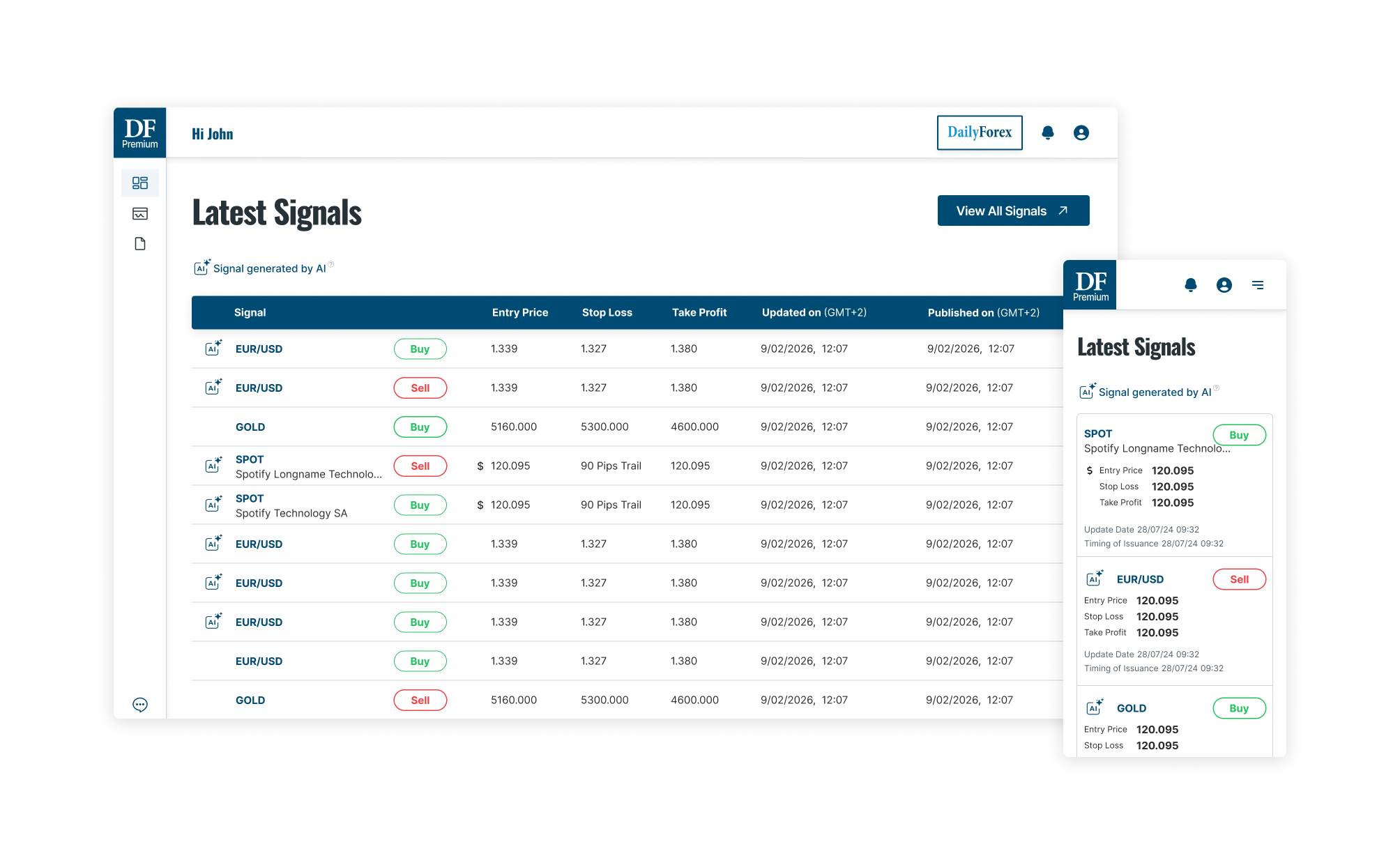Open the bell icon in the mobile view header
The height and width of the screenshot is (865, 1400).
pyautogui.click(x=1192, y=285)
